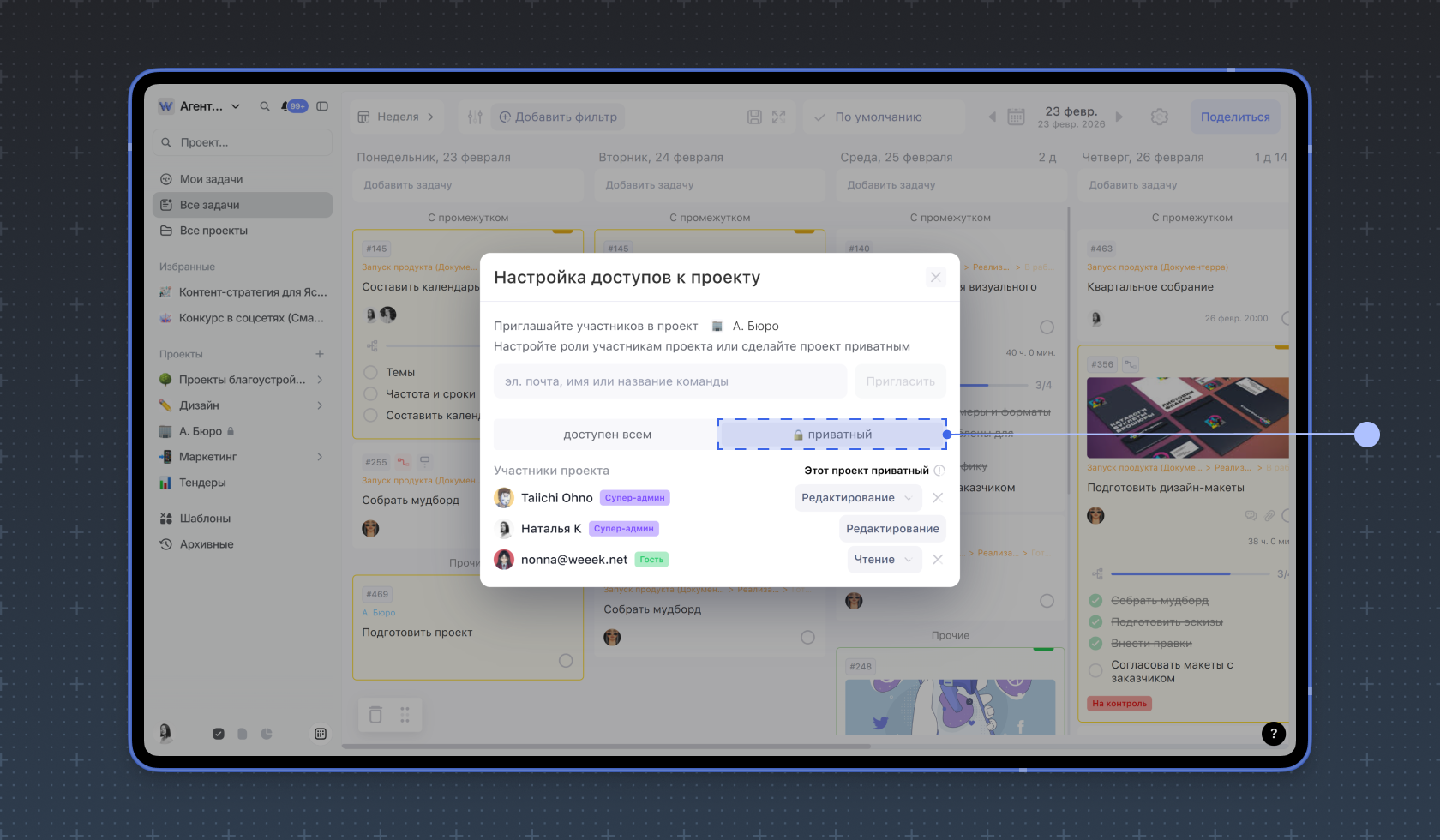This screenshot has height=840, width=1440.
Task: Open Taiichi Ohno's role dropdown
Action: coord(857,498)
